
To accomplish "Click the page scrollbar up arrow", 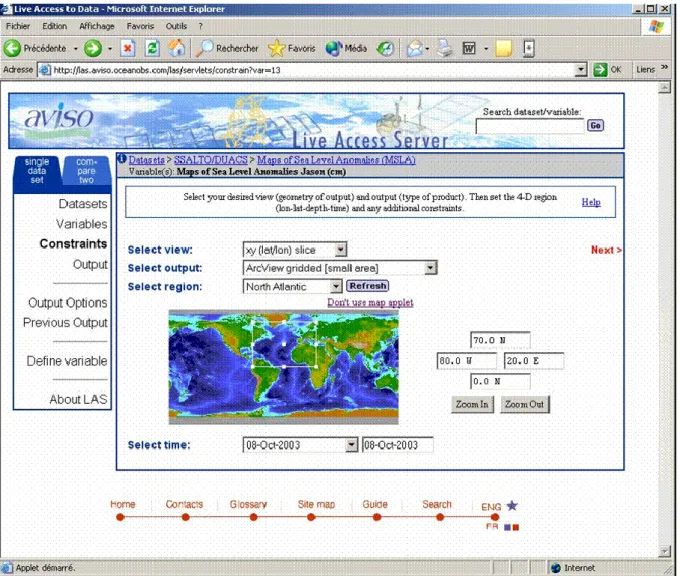I will 664,88.
